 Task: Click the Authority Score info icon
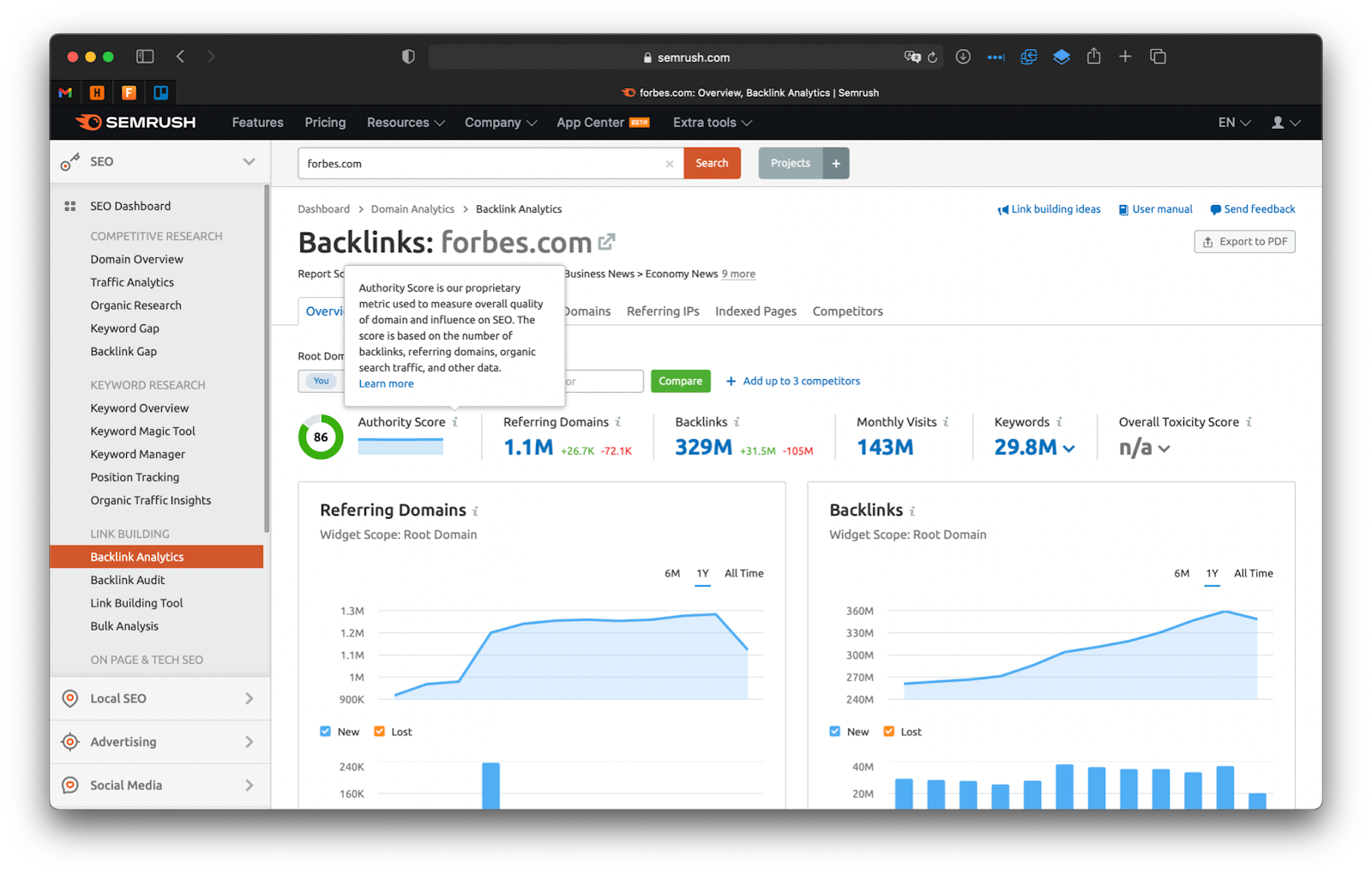(455, 422)
